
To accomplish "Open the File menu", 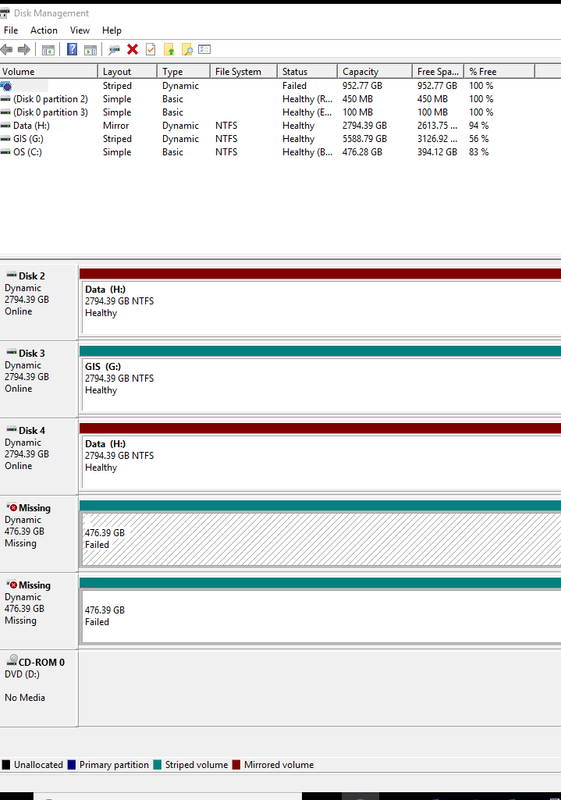I will click(11, 30).
